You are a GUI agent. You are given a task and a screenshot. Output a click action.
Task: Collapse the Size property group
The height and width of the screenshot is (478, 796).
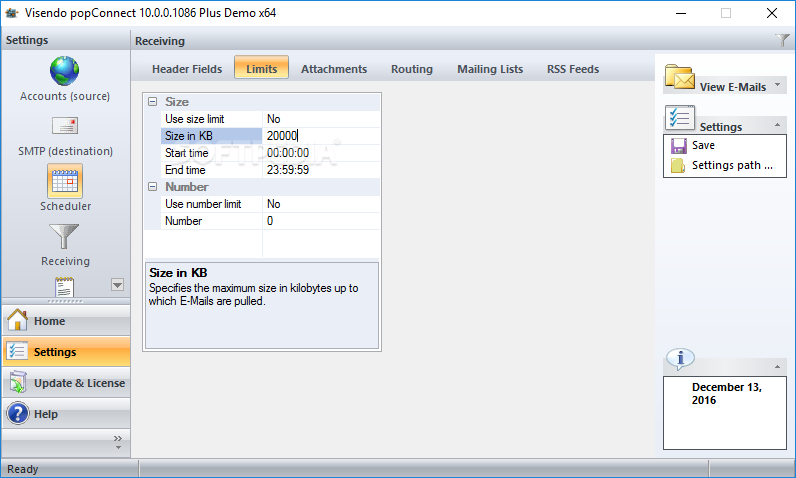tap(152, 101)
